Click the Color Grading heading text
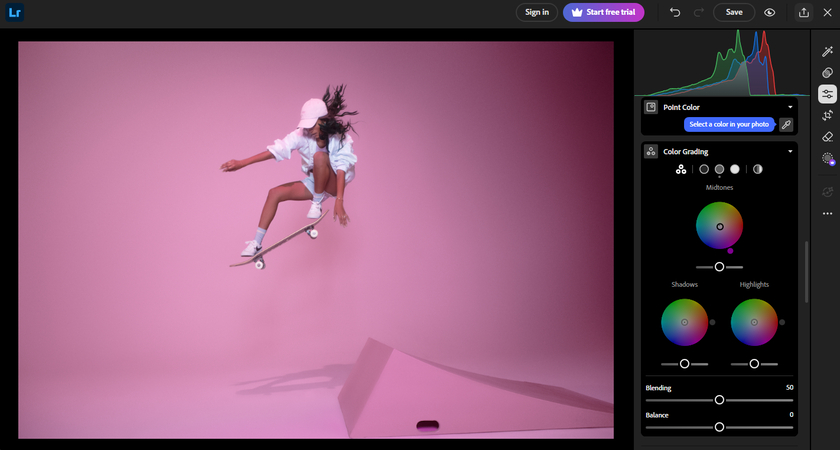 click(686, 152)
